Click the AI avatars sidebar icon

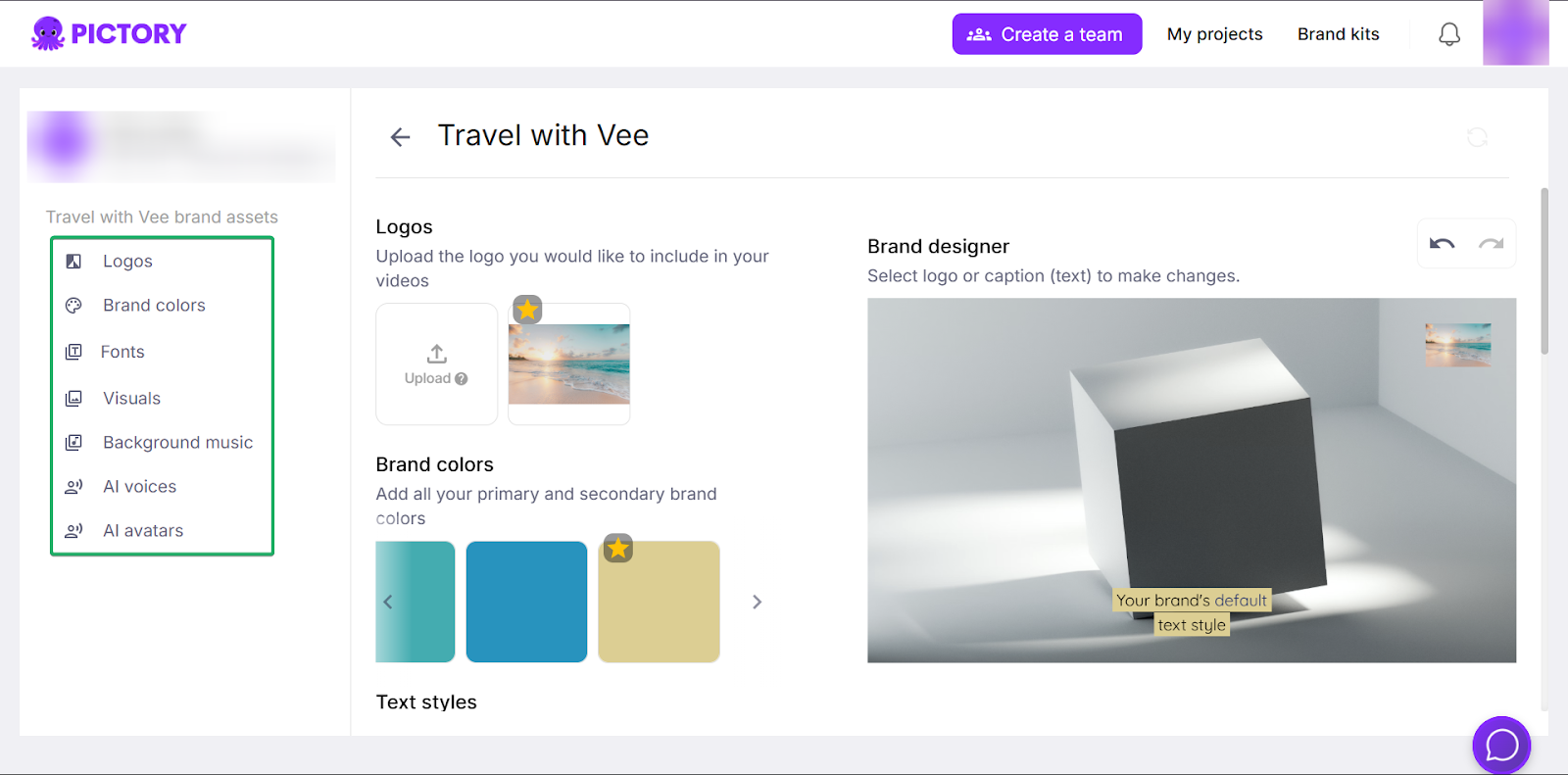click(73, 531)
